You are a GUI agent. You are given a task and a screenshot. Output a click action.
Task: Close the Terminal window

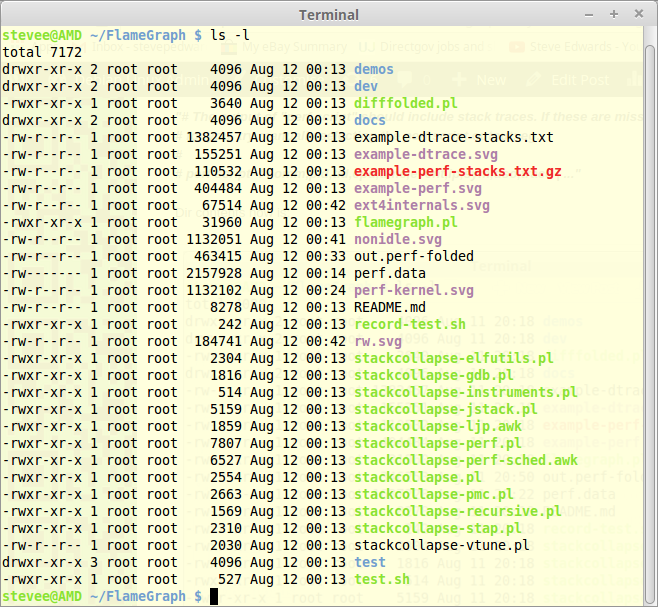tap(637, 15)
